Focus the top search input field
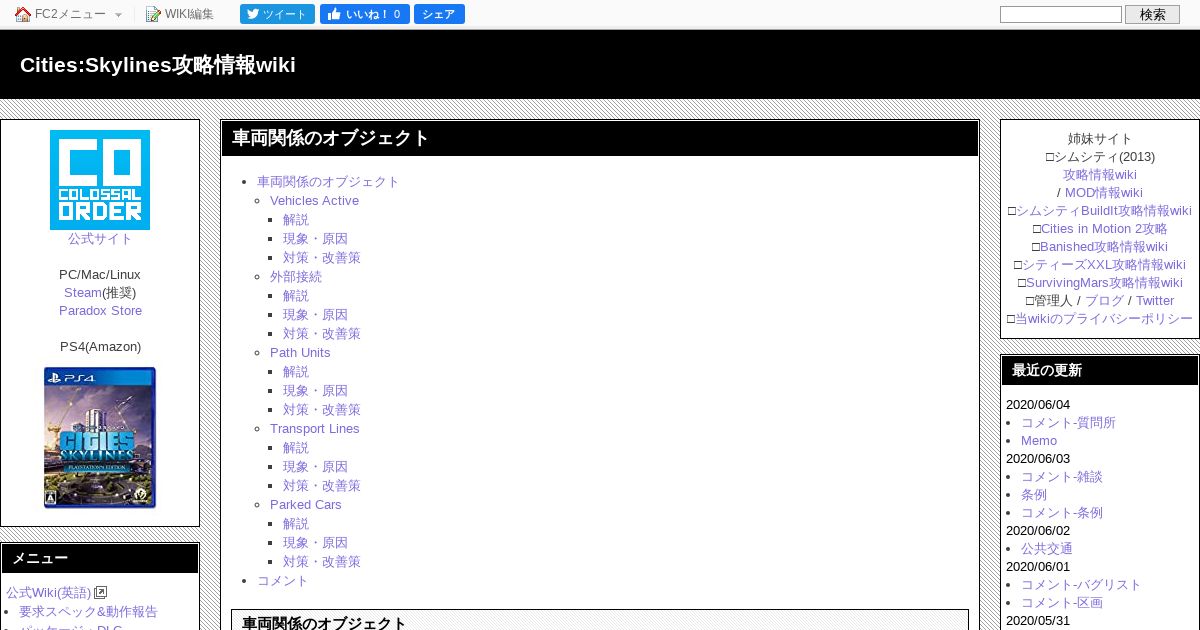The height and width of the screenshot is (630, 1200). 1061,14
